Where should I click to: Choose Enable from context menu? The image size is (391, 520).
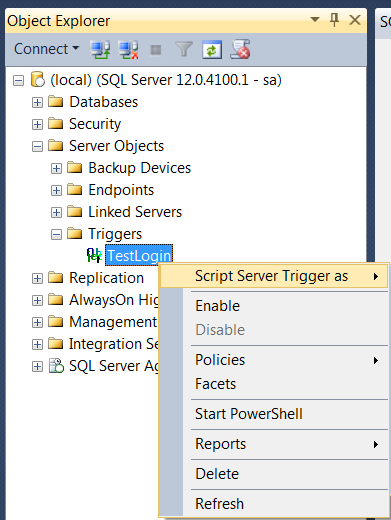tap(274, 306)
